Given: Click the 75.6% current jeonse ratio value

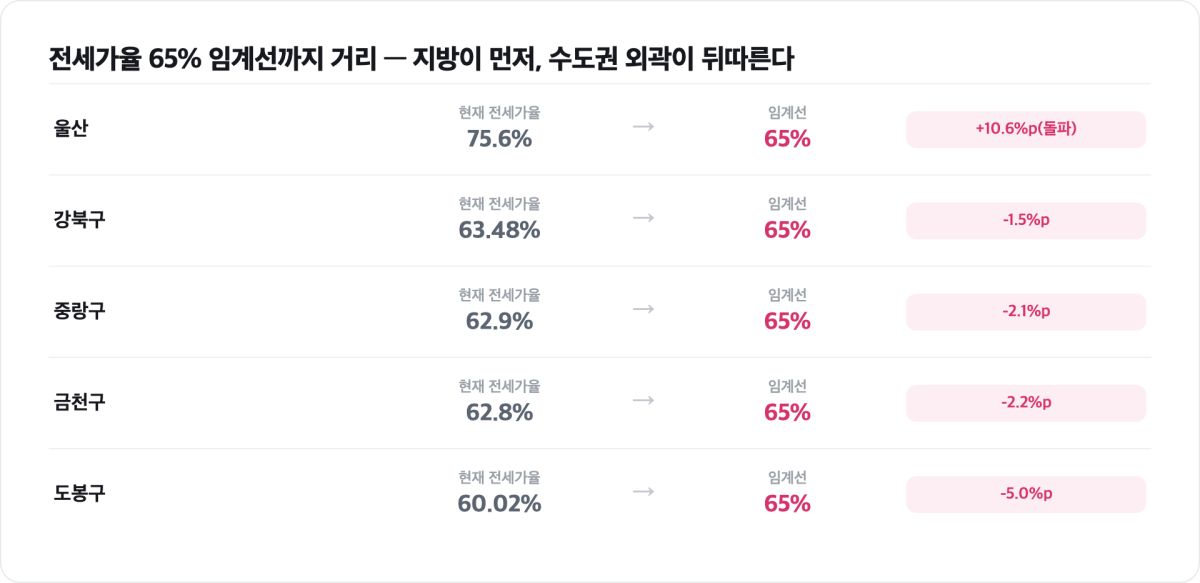Looking at the screenshot, I should (x=499, y=139).
